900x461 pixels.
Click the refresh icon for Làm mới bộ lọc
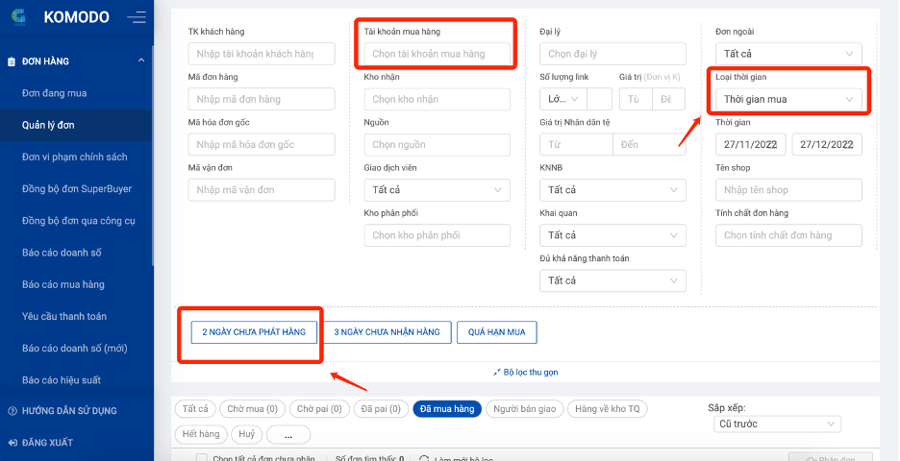pos(424,458)
